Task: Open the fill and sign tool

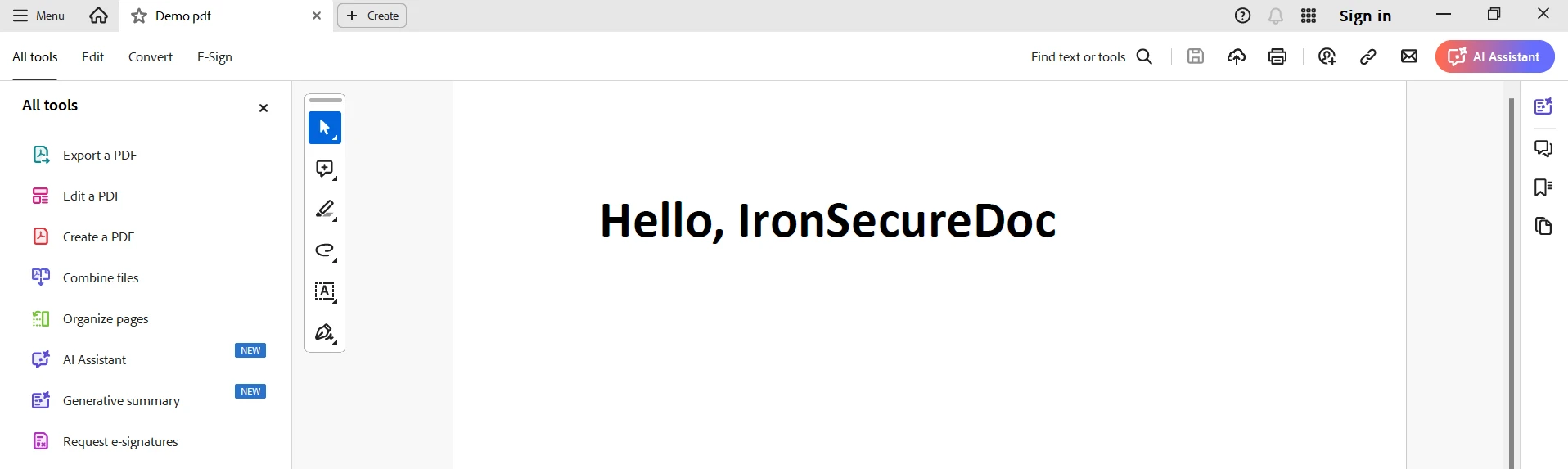Action: tap(325, 332)
